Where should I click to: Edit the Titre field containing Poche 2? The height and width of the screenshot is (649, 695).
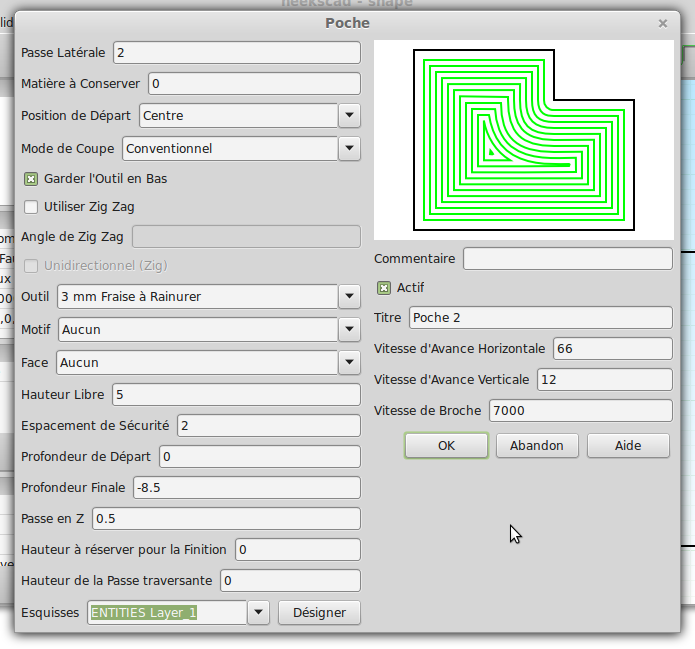tap(540, 318)
